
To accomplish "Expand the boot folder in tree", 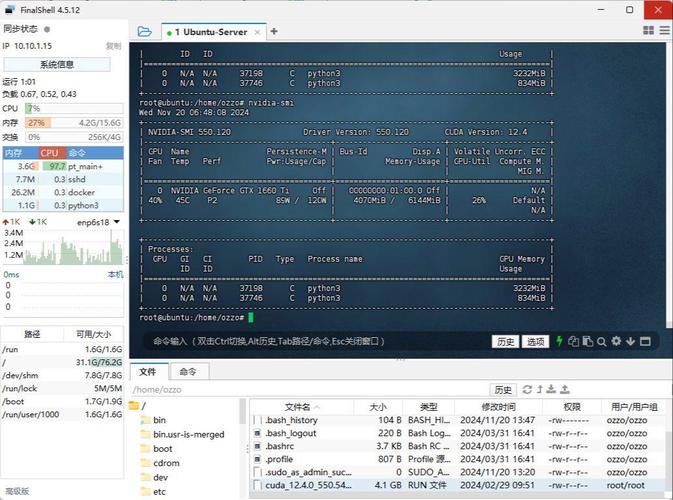I will (x=163, y=449).
